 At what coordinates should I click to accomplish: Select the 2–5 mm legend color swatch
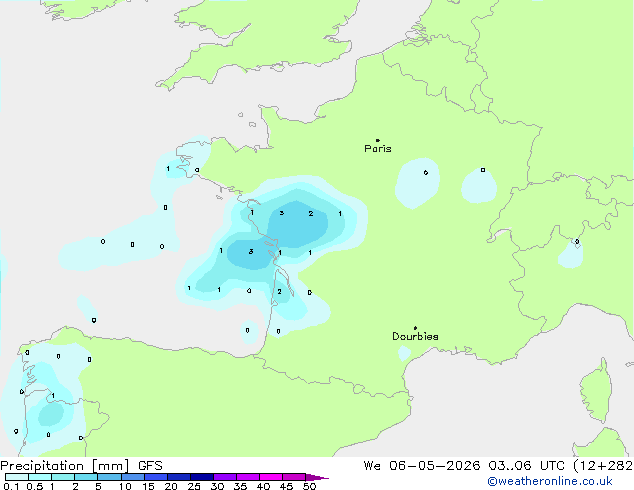[x=86, y=477]
